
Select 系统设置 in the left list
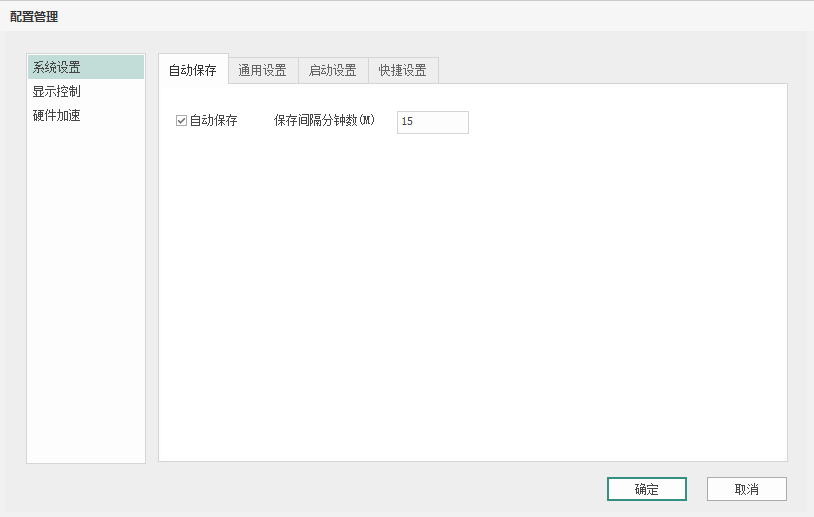point(86,67)
